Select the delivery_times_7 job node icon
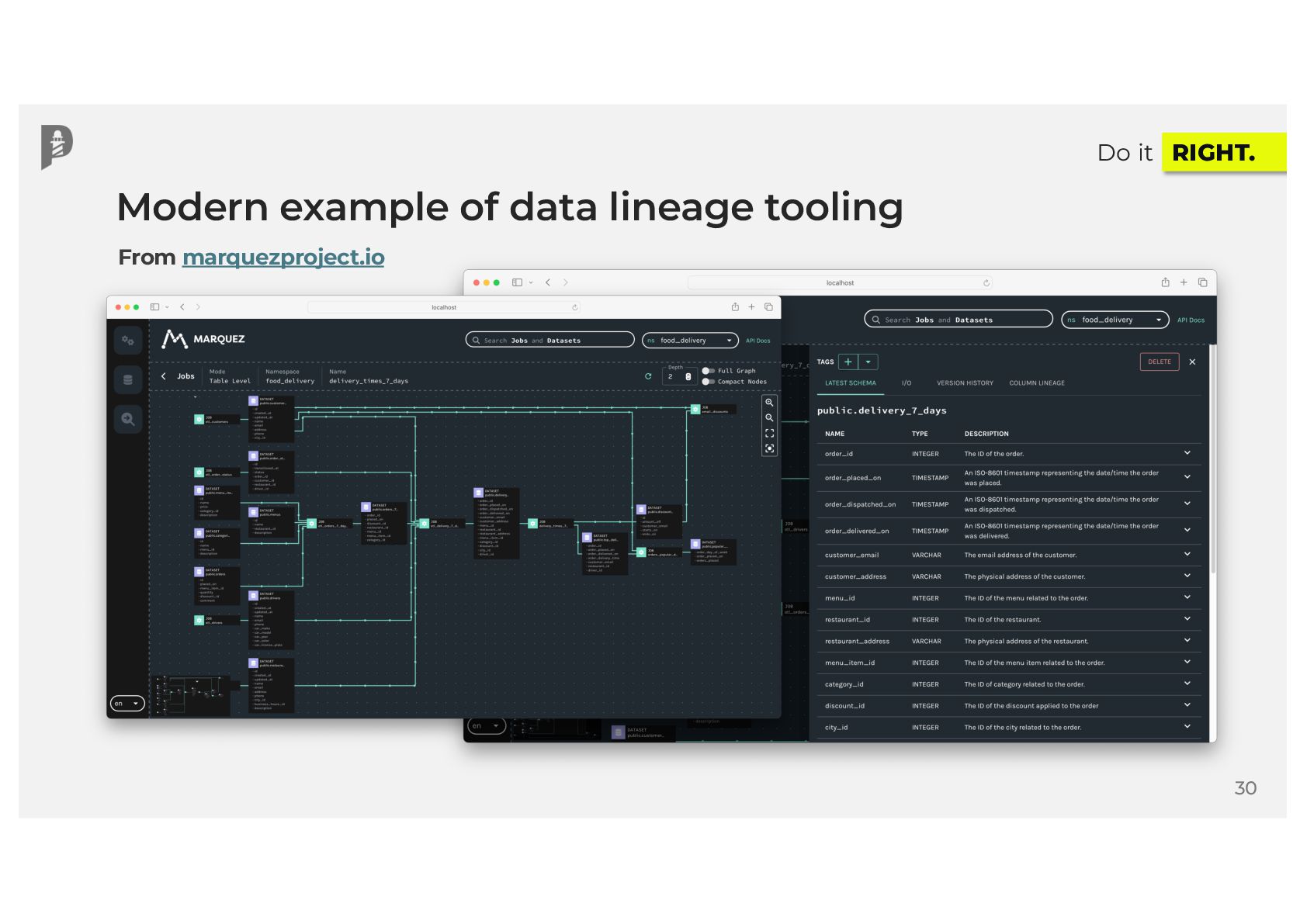 (532, 524)
